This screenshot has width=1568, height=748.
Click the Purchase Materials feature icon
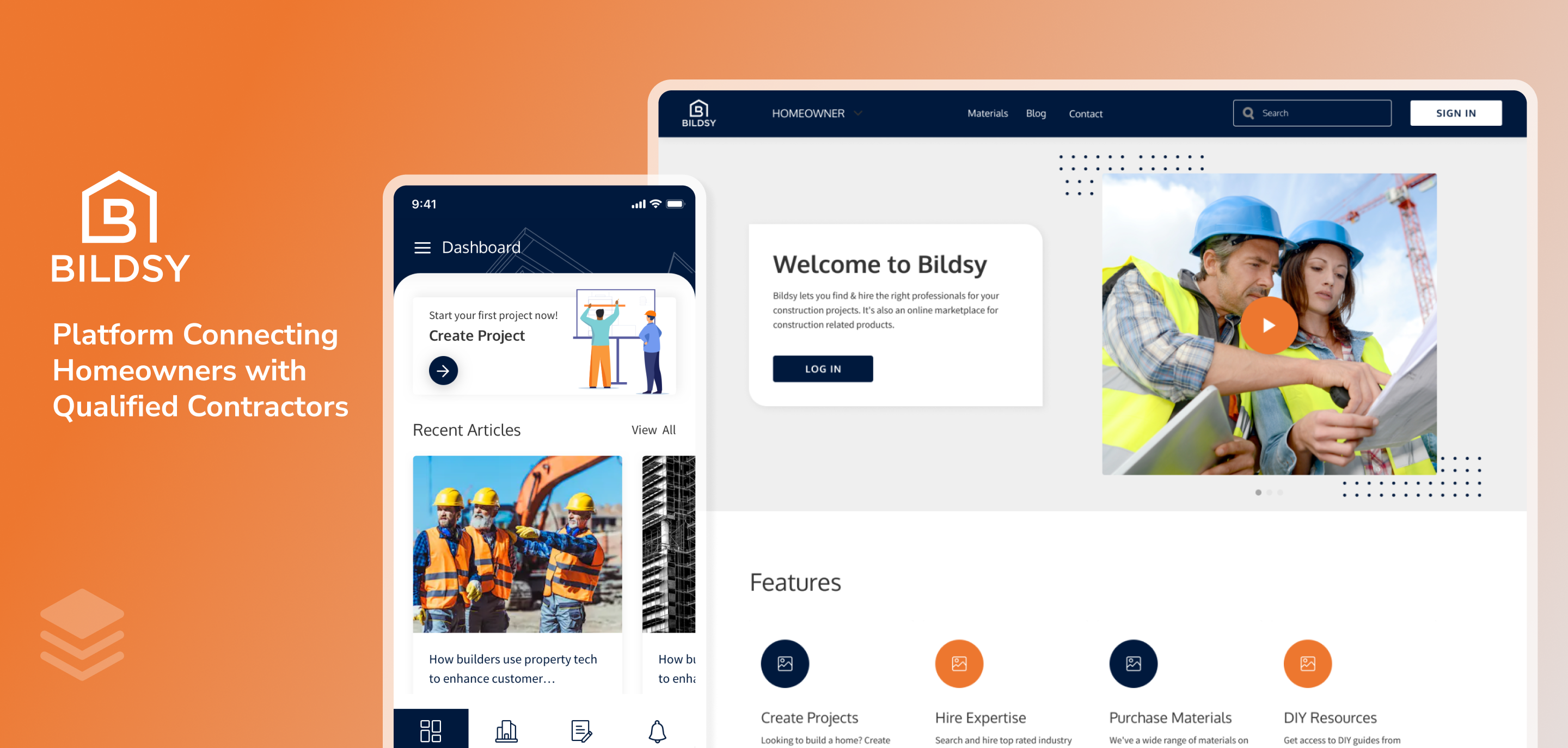(x=1133, y=664)
